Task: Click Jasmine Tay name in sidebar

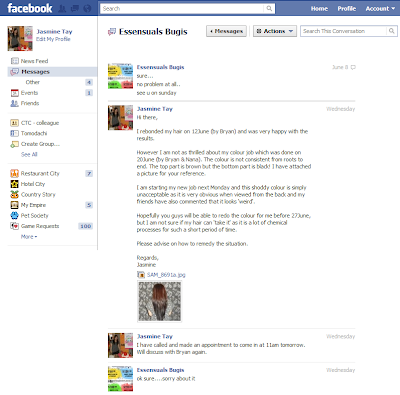Action: tap(54, 32)
